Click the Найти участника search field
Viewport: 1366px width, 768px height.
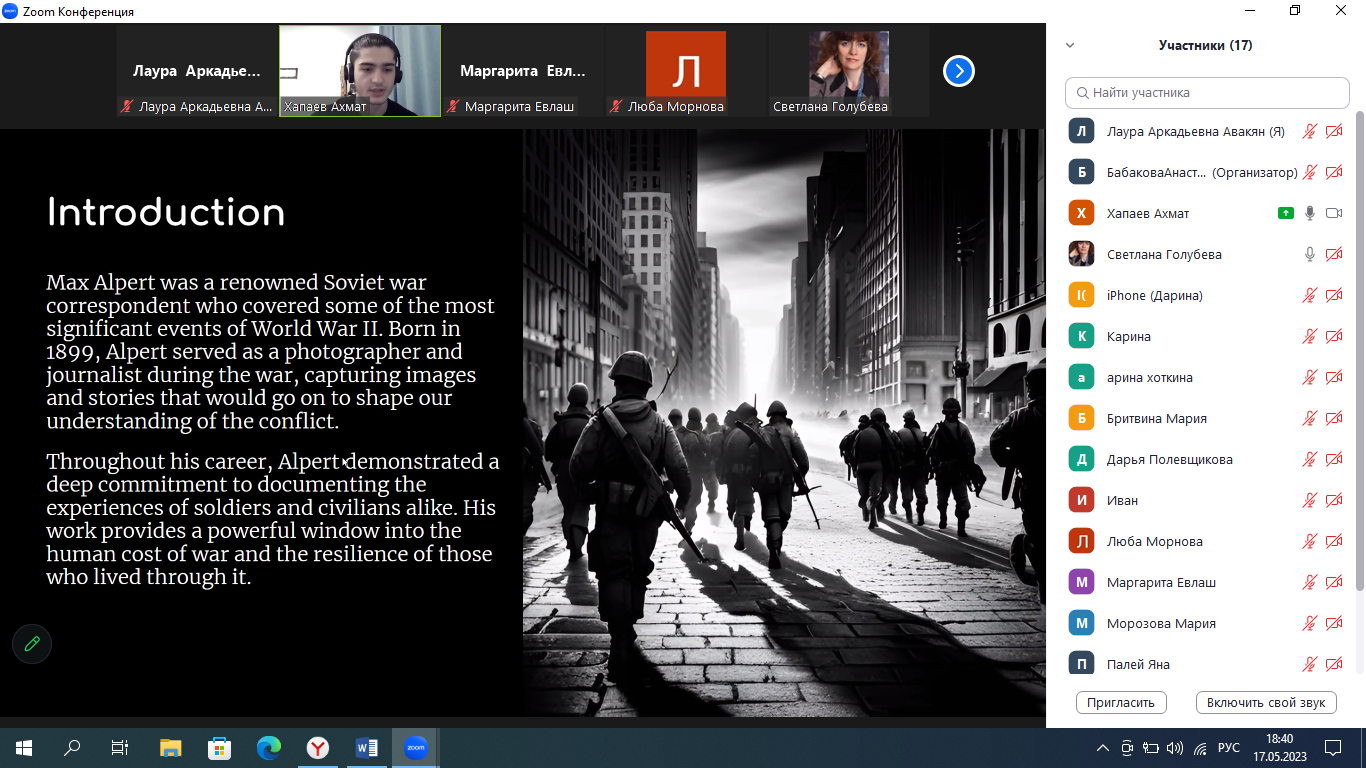point(1207,92)
